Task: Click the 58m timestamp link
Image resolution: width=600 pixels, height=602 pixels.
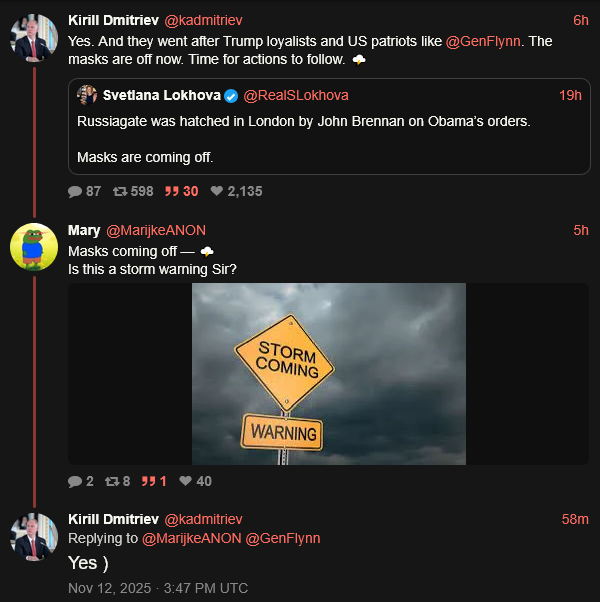Action: coord(575,519)
